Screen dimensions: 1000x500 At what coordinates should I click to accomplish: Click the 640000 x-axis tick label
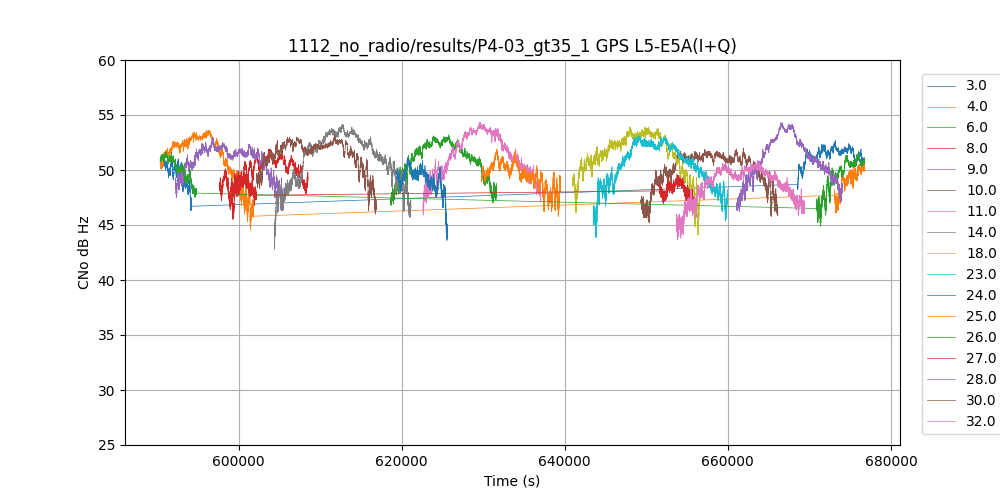(x=565, y=462)
